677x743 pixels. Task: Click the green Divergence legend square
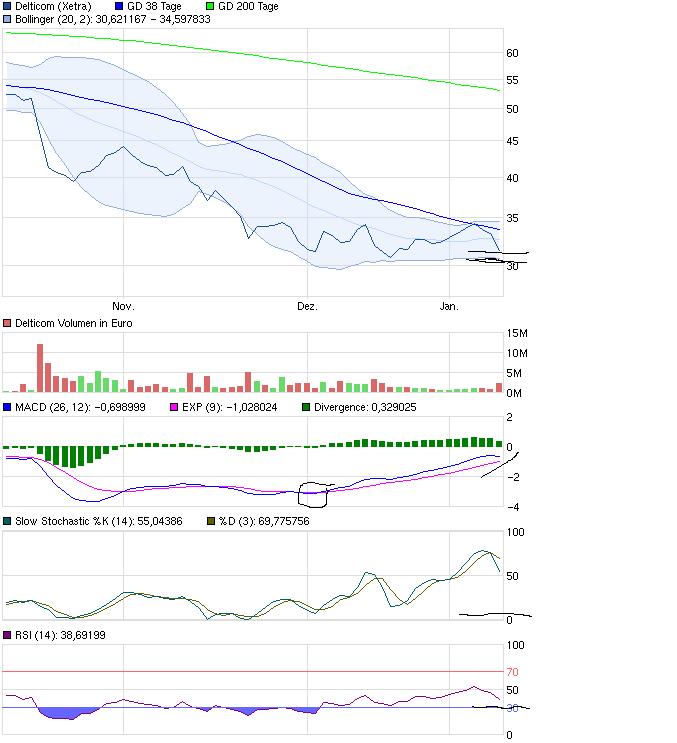pyautogui.click(x=307, y=408)
